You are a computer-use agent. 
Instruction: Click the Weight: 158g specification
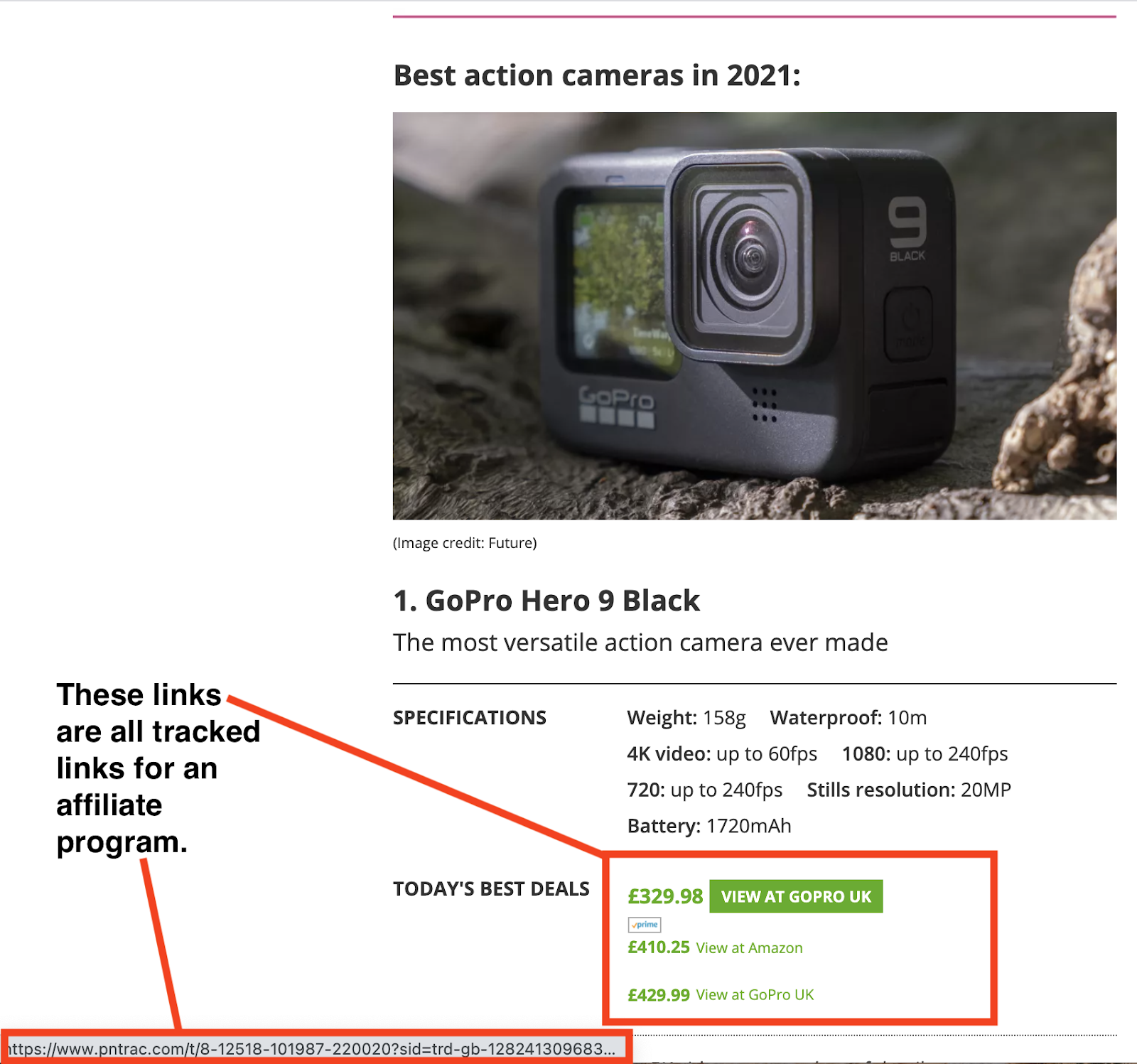686,718
